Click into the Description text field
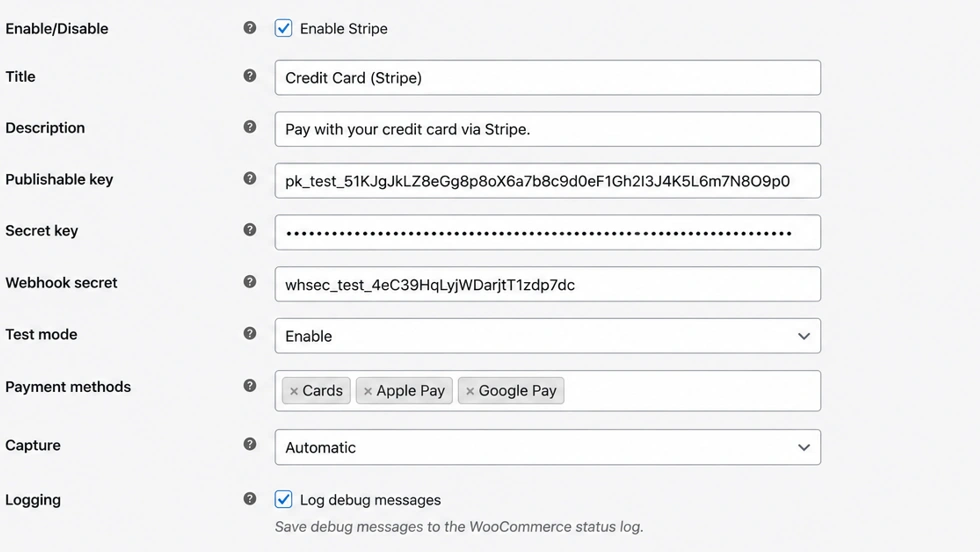The width and height of the screenshot is (980, 552). pyautogui.click(x=548, y=129)
